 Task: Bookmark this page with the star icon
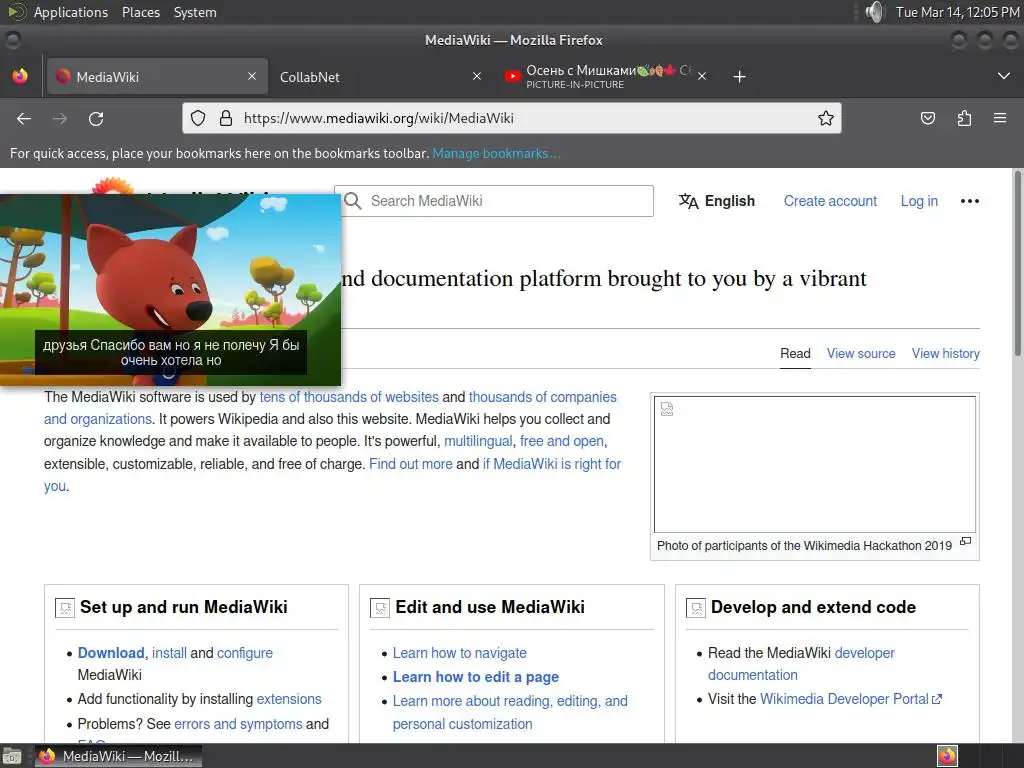point(825,118)
